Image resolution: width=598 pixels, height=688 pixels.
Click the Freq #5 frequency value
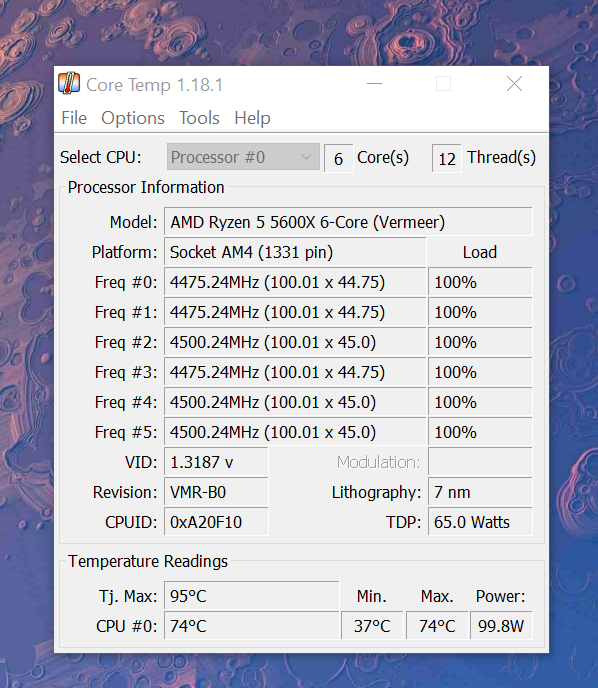click(x=295, y=432)
